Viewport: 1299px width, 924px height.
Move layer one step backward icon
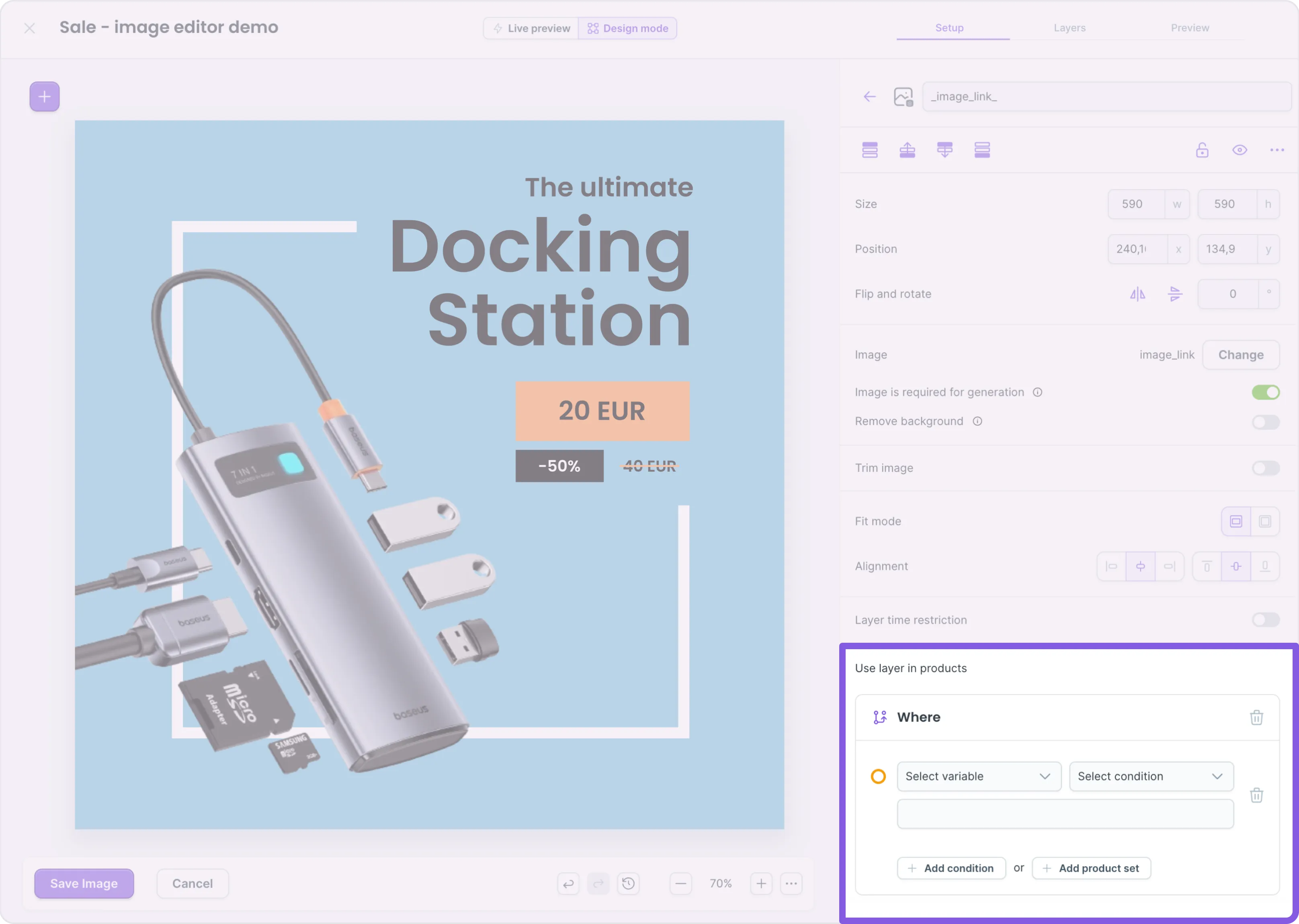(x=945, y=150)
